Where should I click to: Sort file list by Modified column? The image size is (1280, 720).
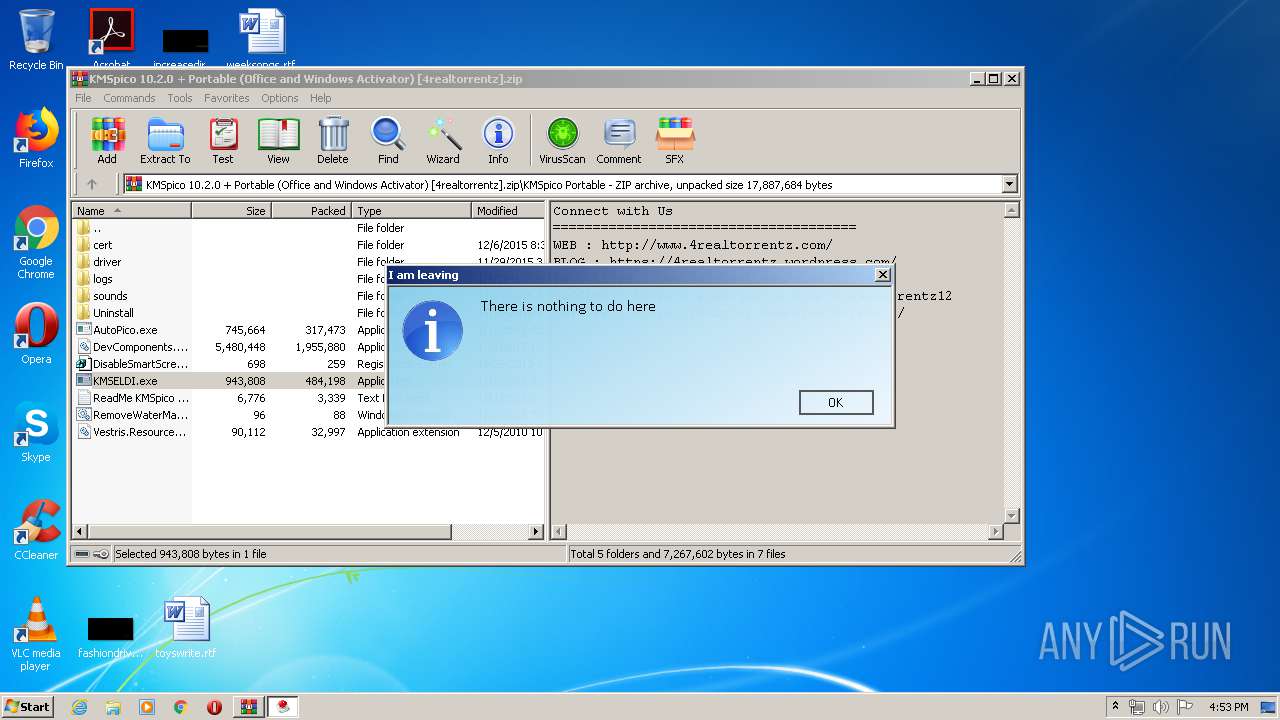508,211
